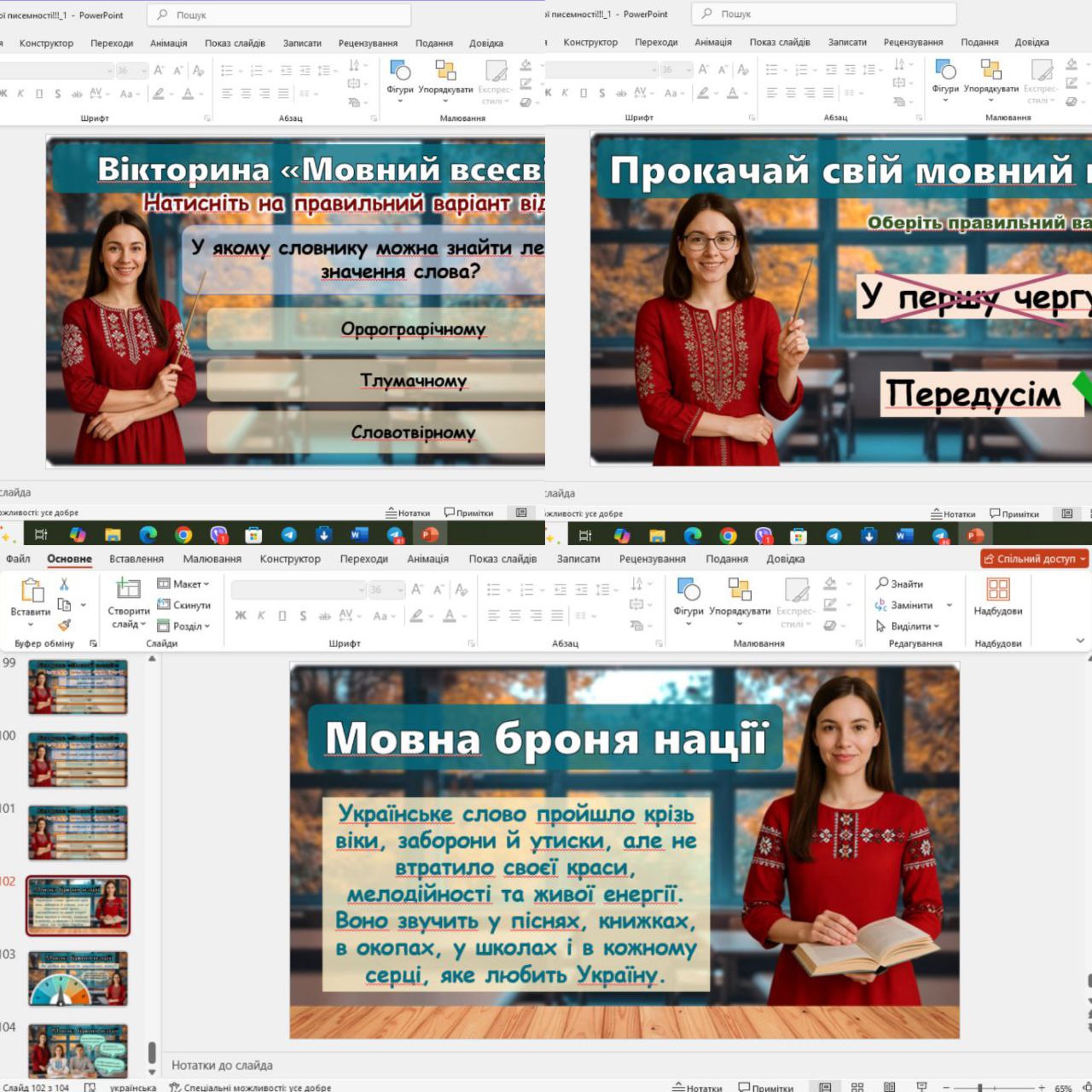The height and width of the screenshot is (1092, 1092).
Task: Open the Розділ section dropdown
Action: [x=183, y=626]
